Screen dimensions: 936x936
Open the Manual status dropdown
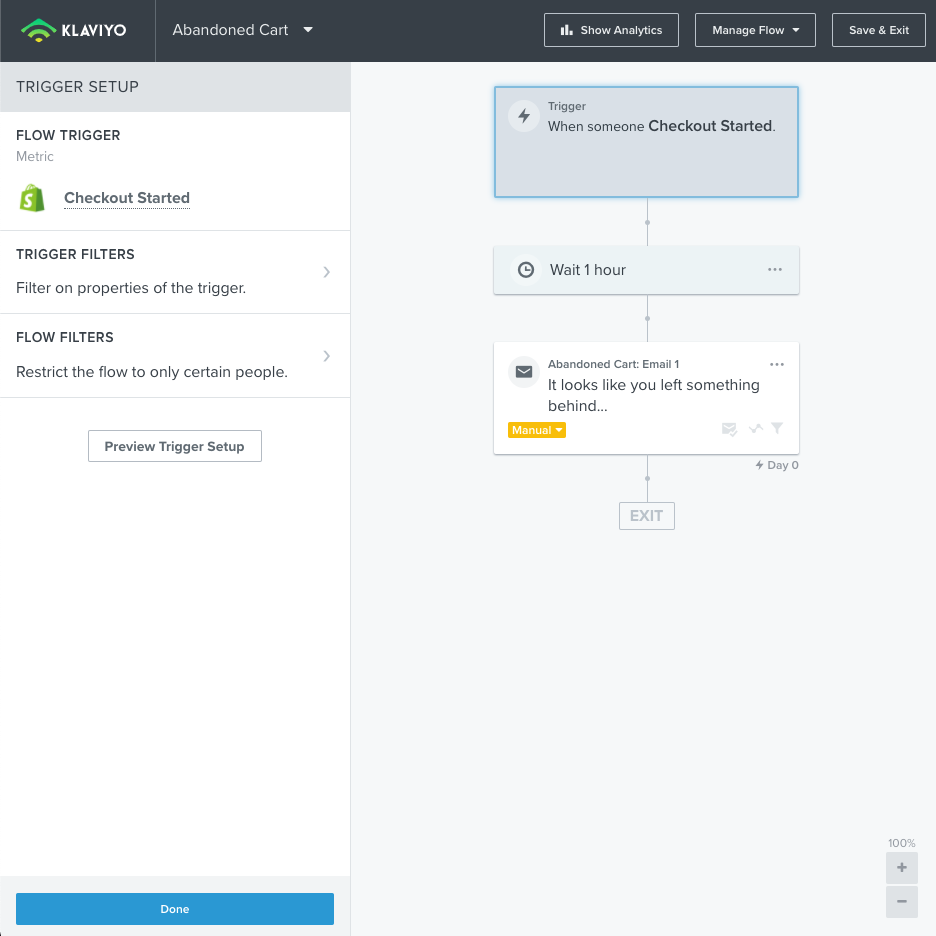point(537,430)
